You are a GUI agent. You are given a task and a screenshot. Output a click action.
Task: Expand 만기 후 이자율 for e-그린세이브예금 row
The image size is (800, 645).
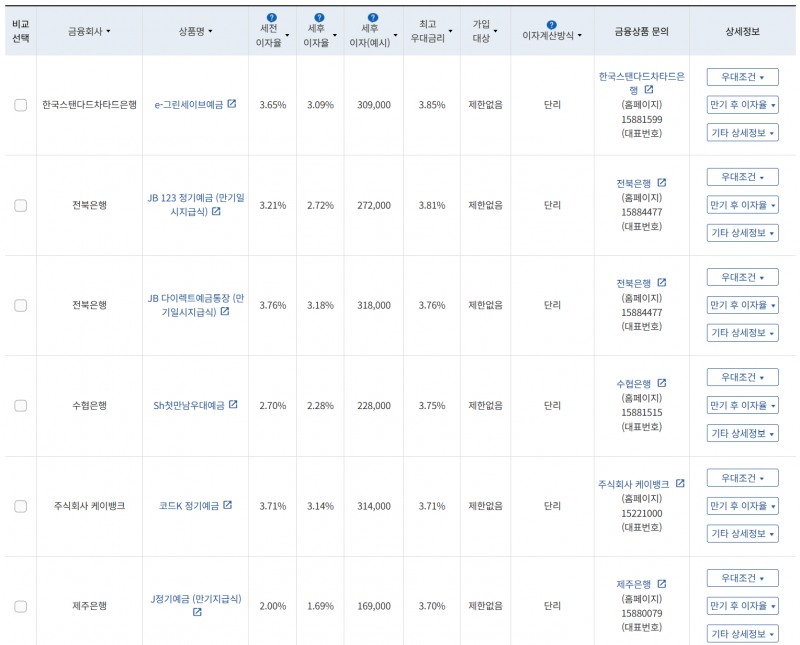coord(742,105)
